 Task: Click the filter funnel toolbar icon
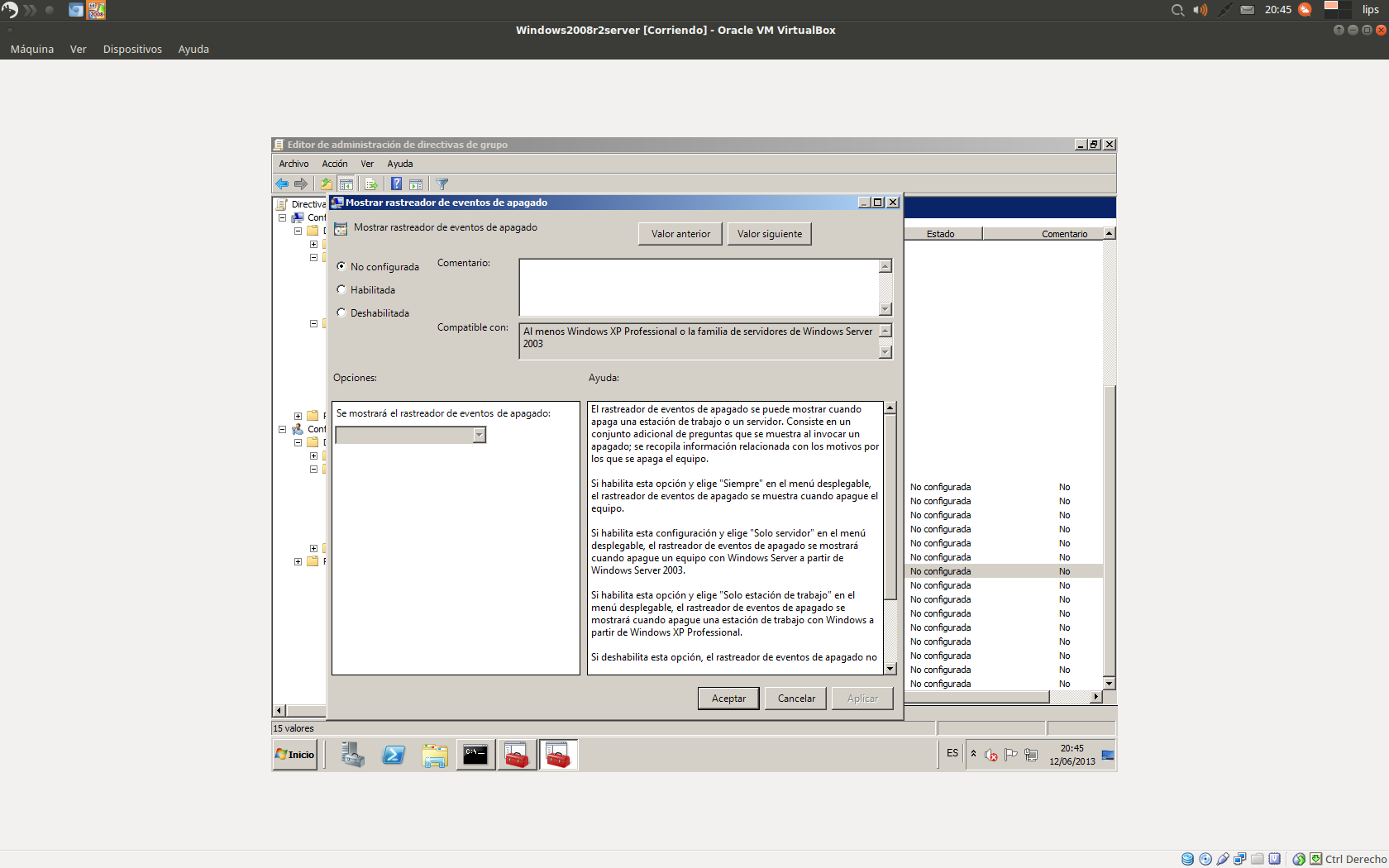click(442, 184)
